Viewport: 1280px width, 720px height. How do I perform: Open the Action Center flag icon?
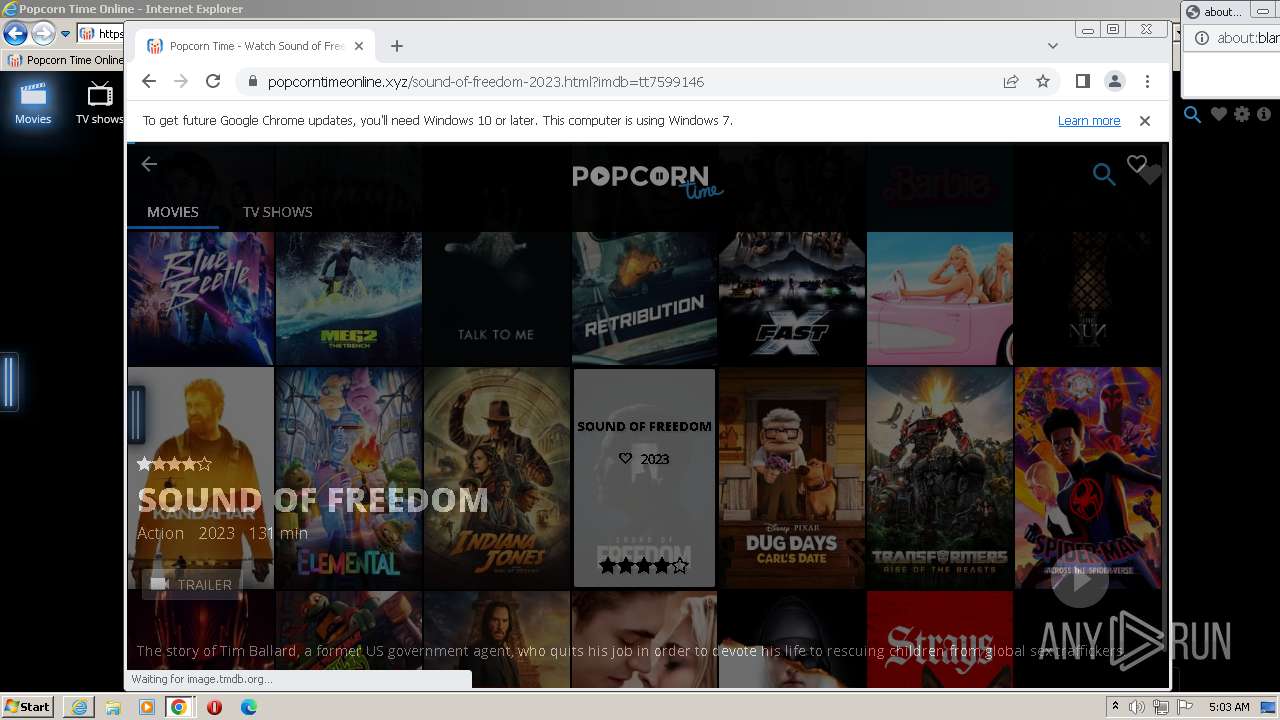pyautogui.click(x=1183, y=707)
